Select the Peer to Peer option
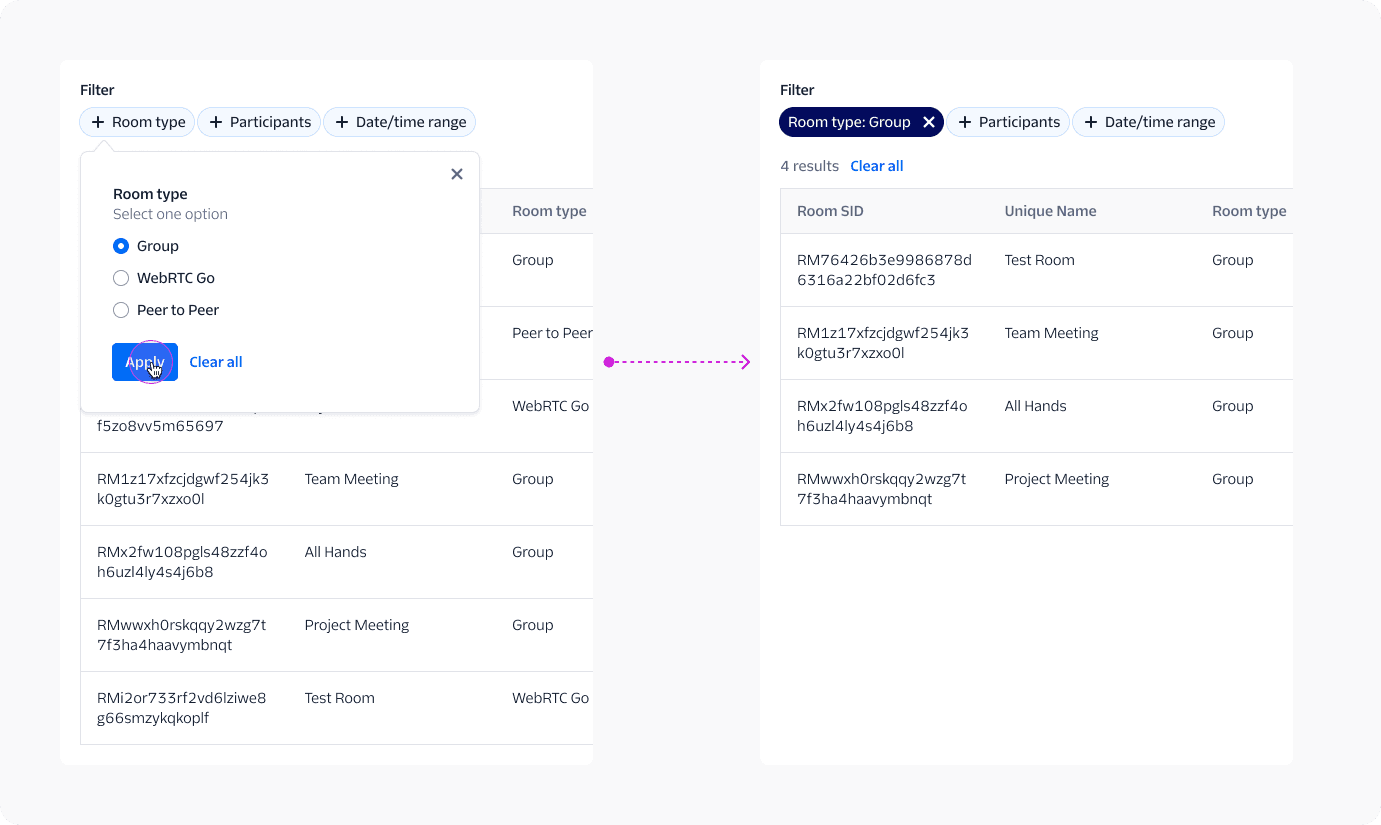This screenshot has height=825, width=1381. 120,309
